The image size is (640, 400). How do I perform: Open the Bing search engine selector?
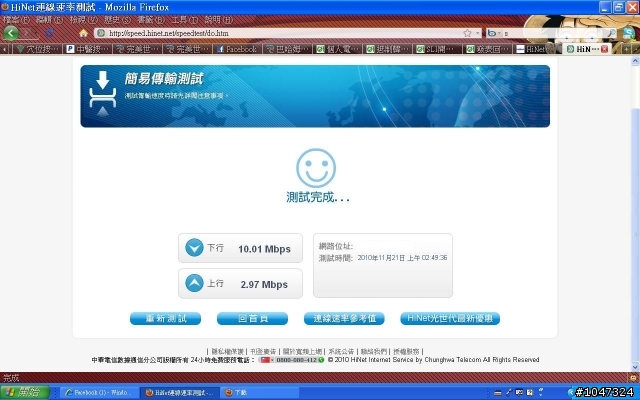[x=494, y=33]
